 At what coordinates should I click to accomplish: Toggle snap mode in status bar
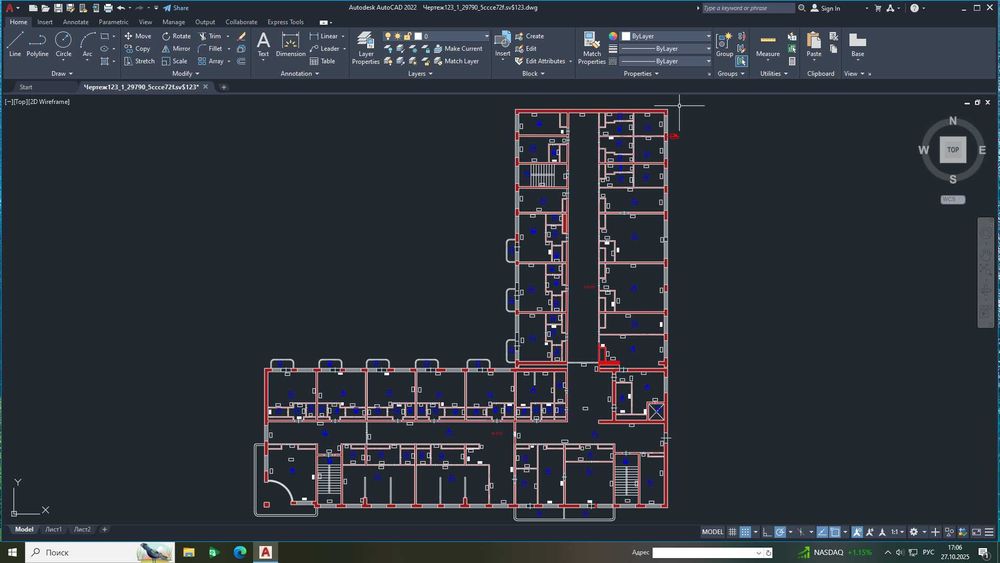[746, 532]
